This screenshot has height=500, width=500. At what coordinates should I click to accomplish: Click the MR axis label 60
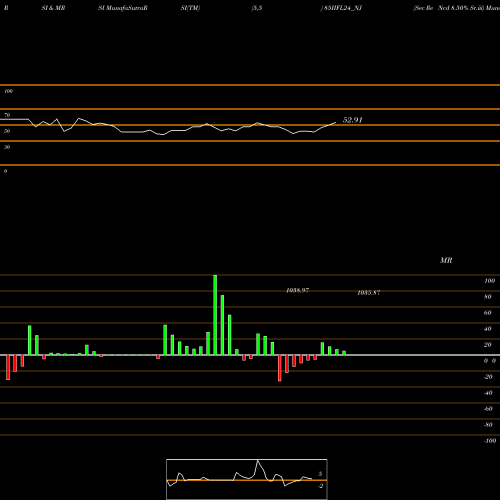pyautogui.click(x=488, y=313)
